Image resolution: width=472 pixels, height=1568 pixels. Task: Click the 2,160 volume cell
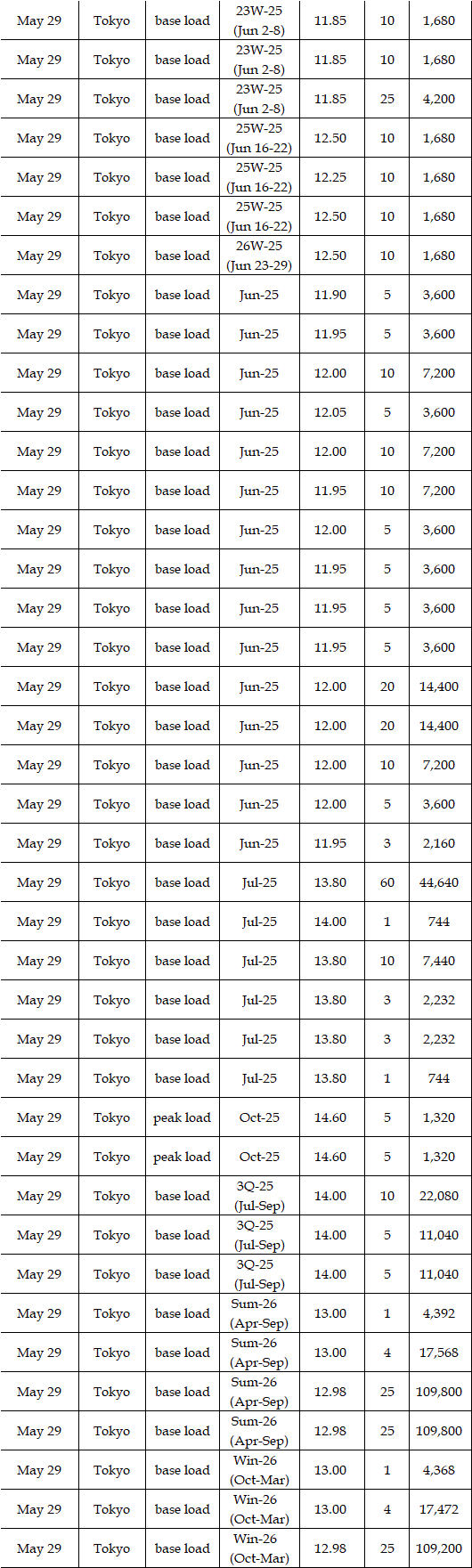439,843
